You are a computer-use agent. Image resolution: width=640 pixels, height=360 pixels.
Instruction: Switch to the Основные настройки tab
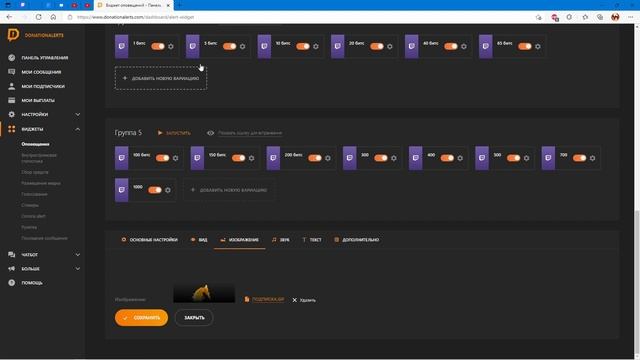(x=149, y=240)
